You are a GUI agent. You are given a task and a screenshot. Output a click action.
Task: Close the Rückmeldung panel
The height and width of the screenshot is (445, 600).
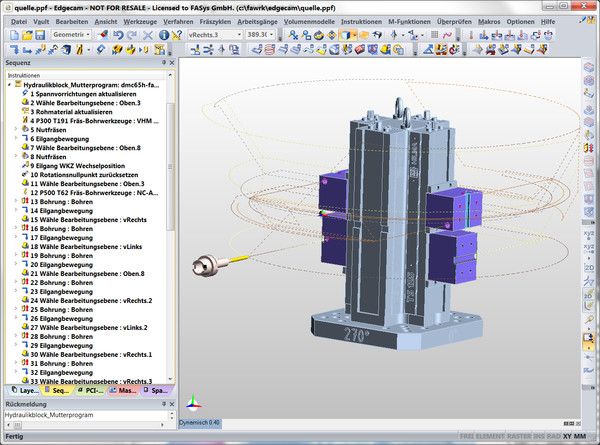coord(172,404)
